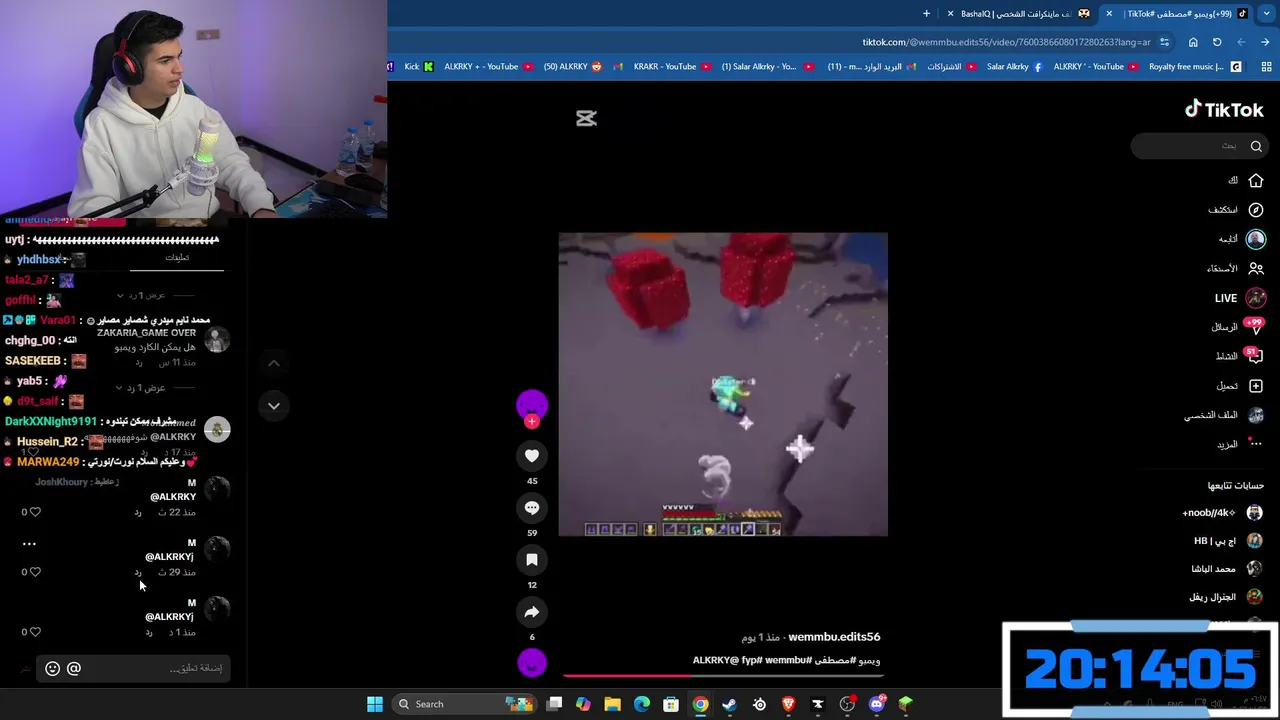Click the search magnifier icon in TikTok
The height and width of the screenshot is (720, 1280).
(1256, 146)
